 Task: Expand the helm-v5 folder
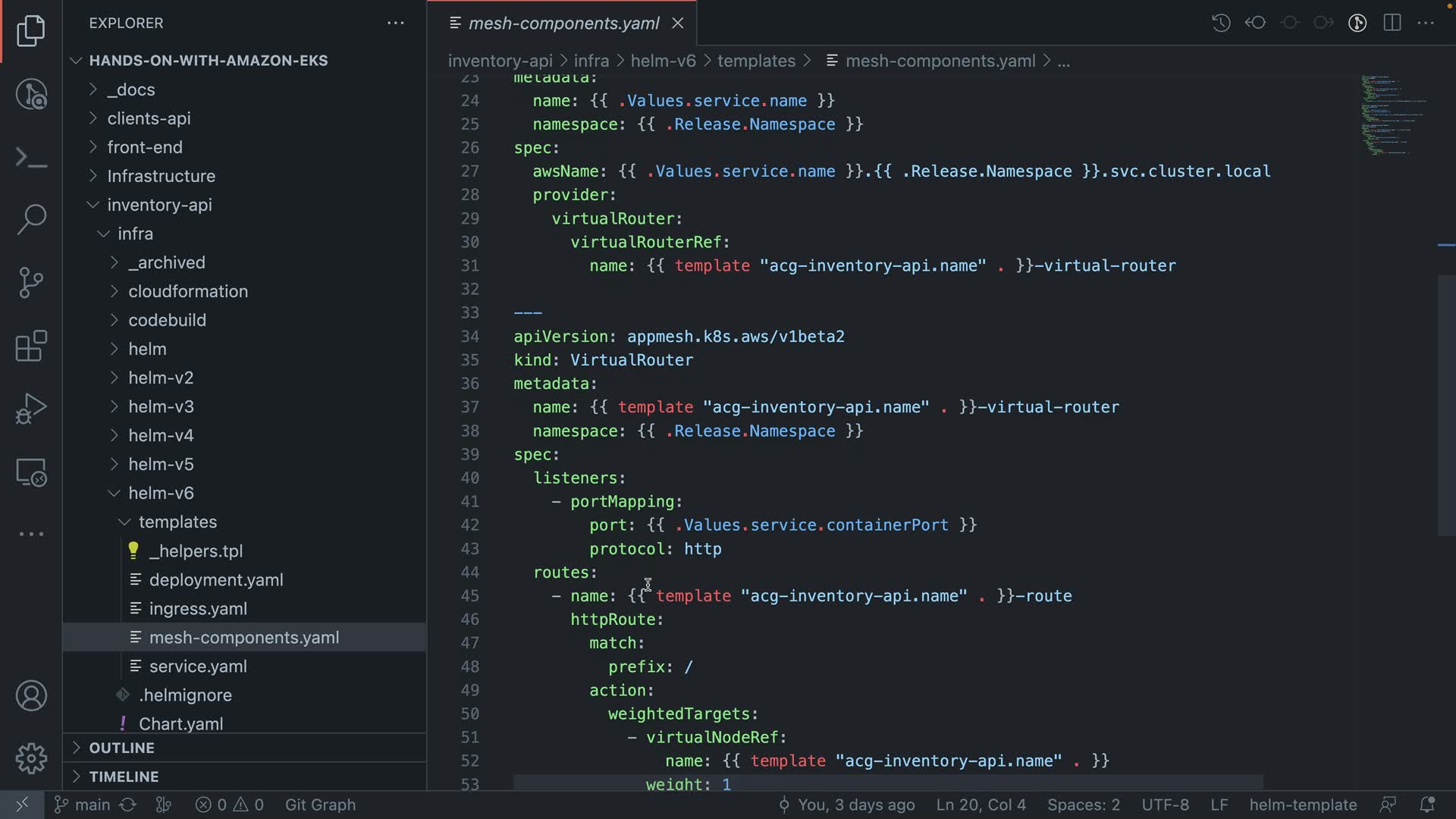(161, 464)
